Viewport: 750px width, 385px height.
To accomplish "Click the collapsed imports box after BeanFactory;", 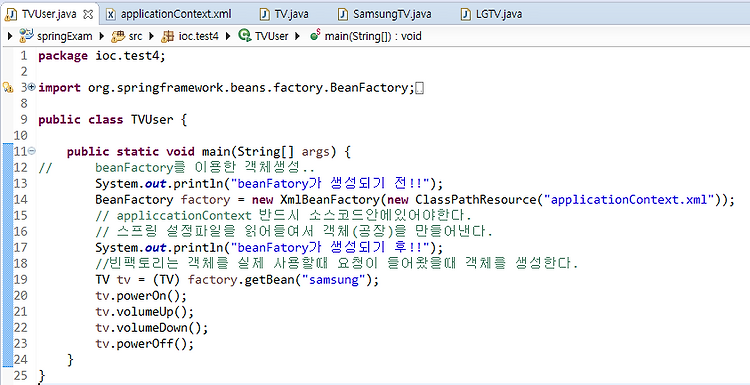I will pyautogui.click(x=420, y=88).
